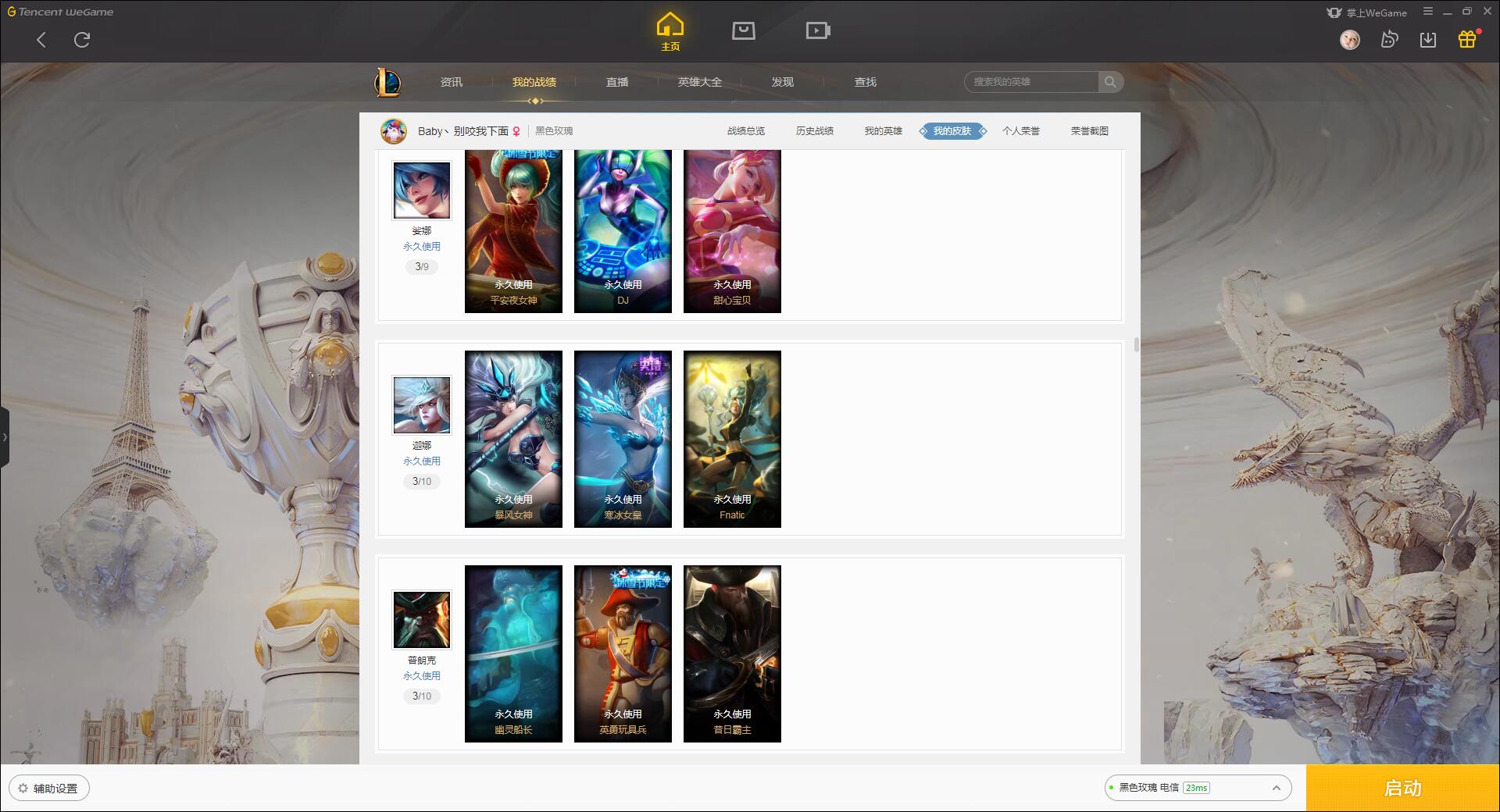The height and width of the screenshot is (812, 1500).
Task: Expand the left side panel arrow
Action: [x=5, y=437]
